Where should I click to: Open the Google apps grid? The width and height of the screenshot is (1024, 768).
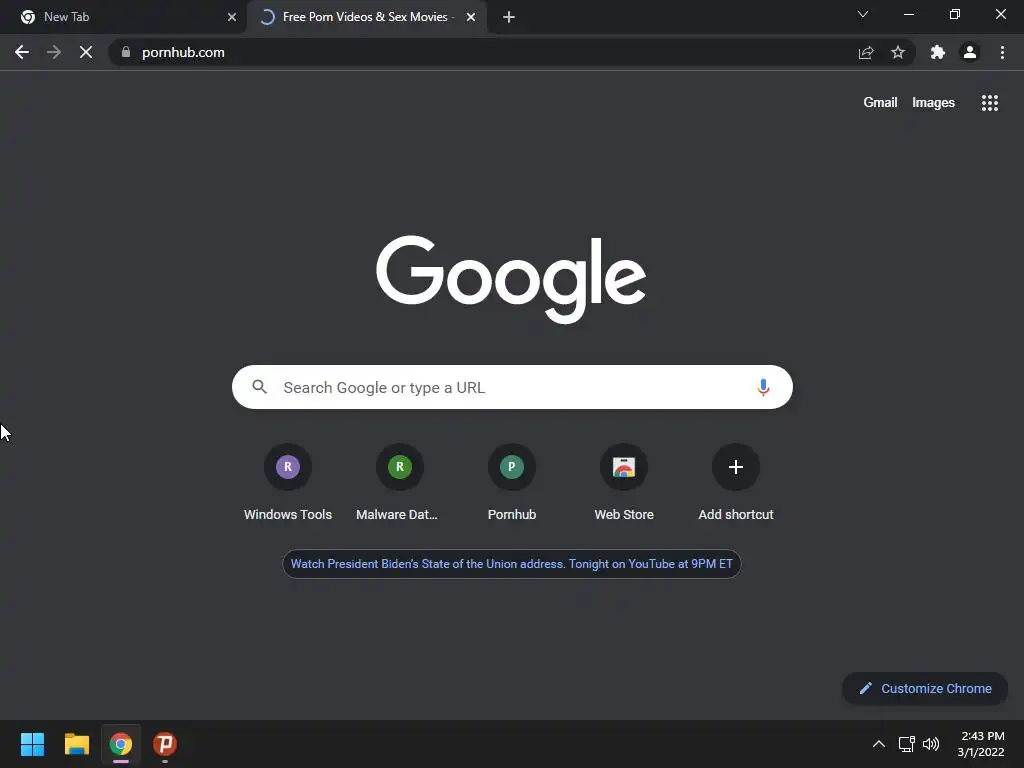[990, 103]
